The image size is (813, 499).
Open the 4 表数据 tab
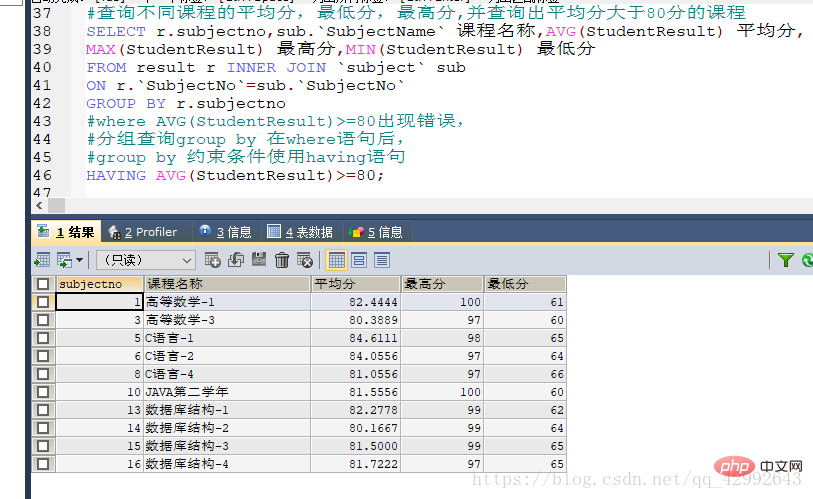300,232
